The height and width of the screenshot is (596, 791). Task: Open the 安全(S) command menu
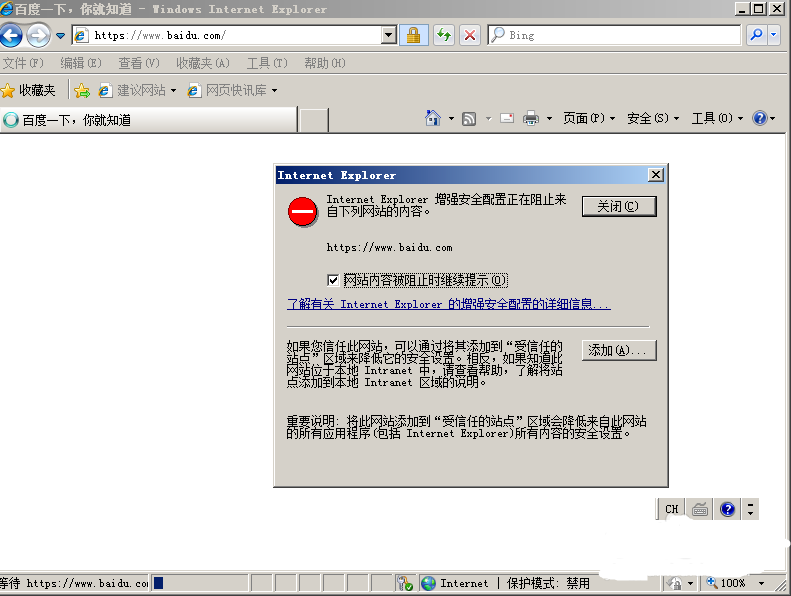(653, 118)
